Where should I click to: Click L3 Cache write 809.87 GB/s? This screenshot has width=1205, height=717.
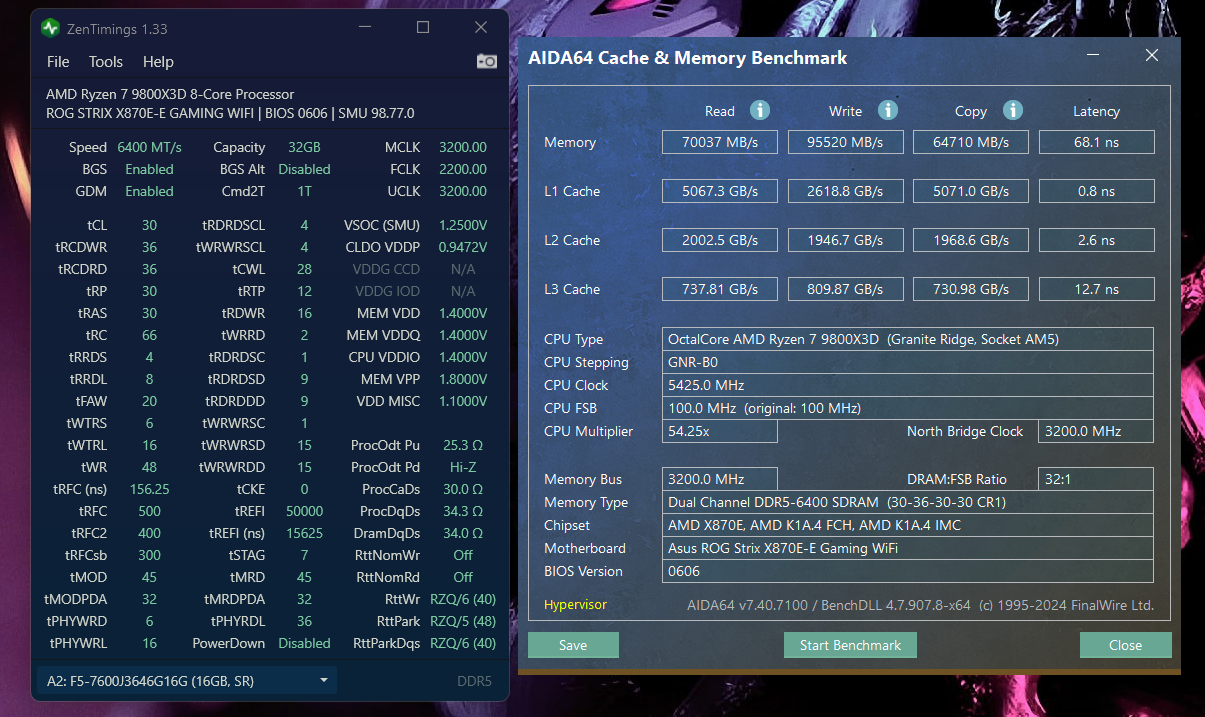(x=846, y=289)
